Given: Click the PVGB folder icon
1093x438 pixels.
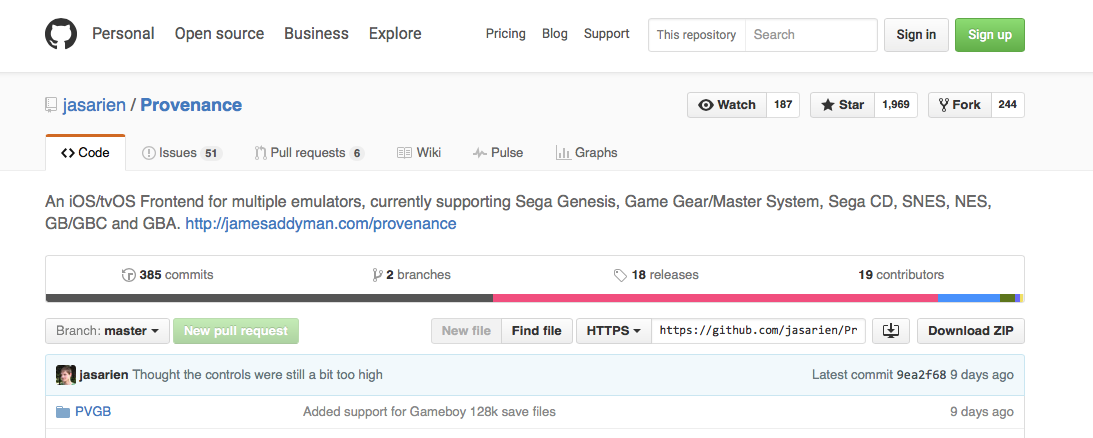Looking at the screenshot, I should click(x=63, y=411).
